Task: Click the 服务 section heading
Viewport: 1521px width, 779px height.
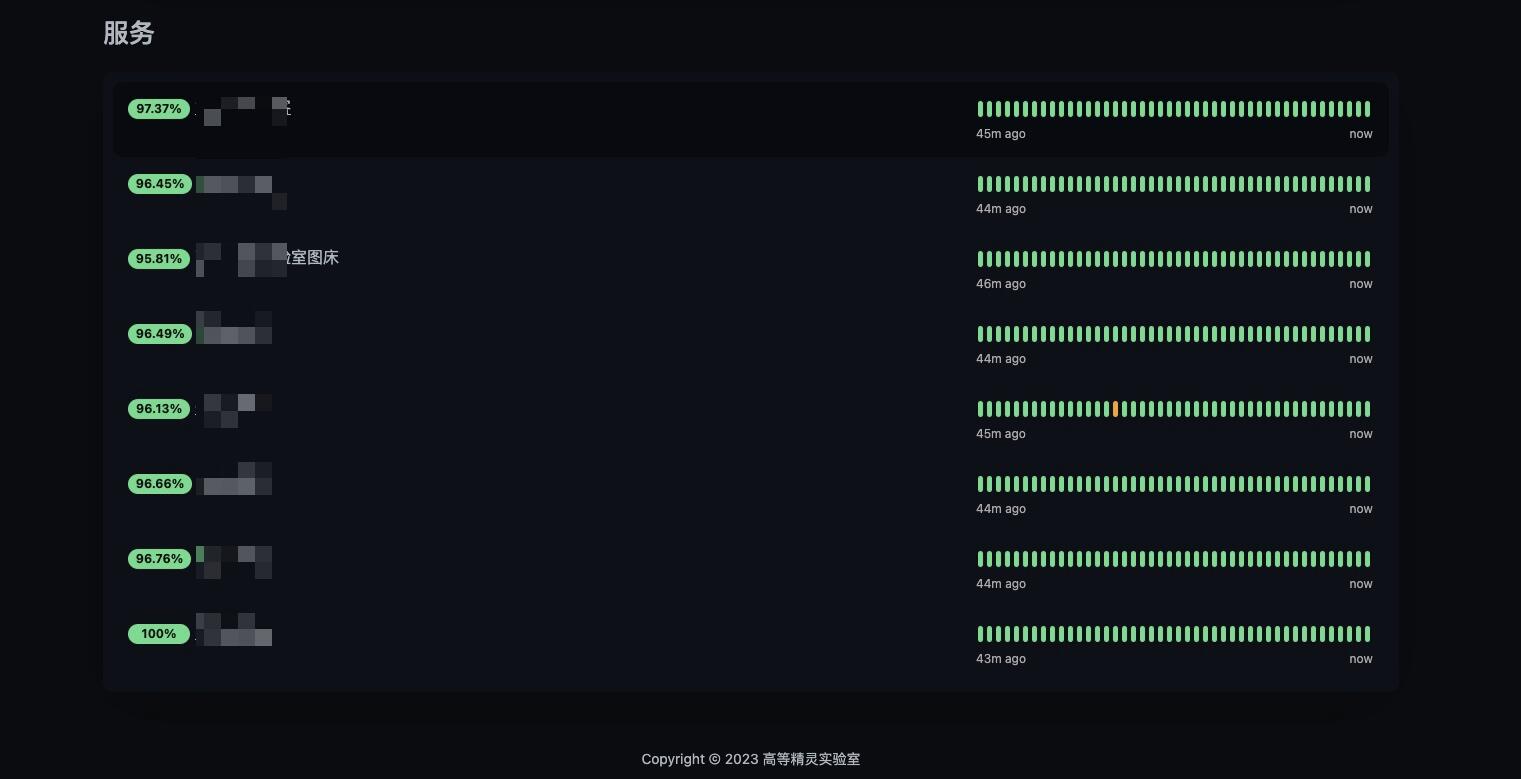Action: tap(129, 33)
